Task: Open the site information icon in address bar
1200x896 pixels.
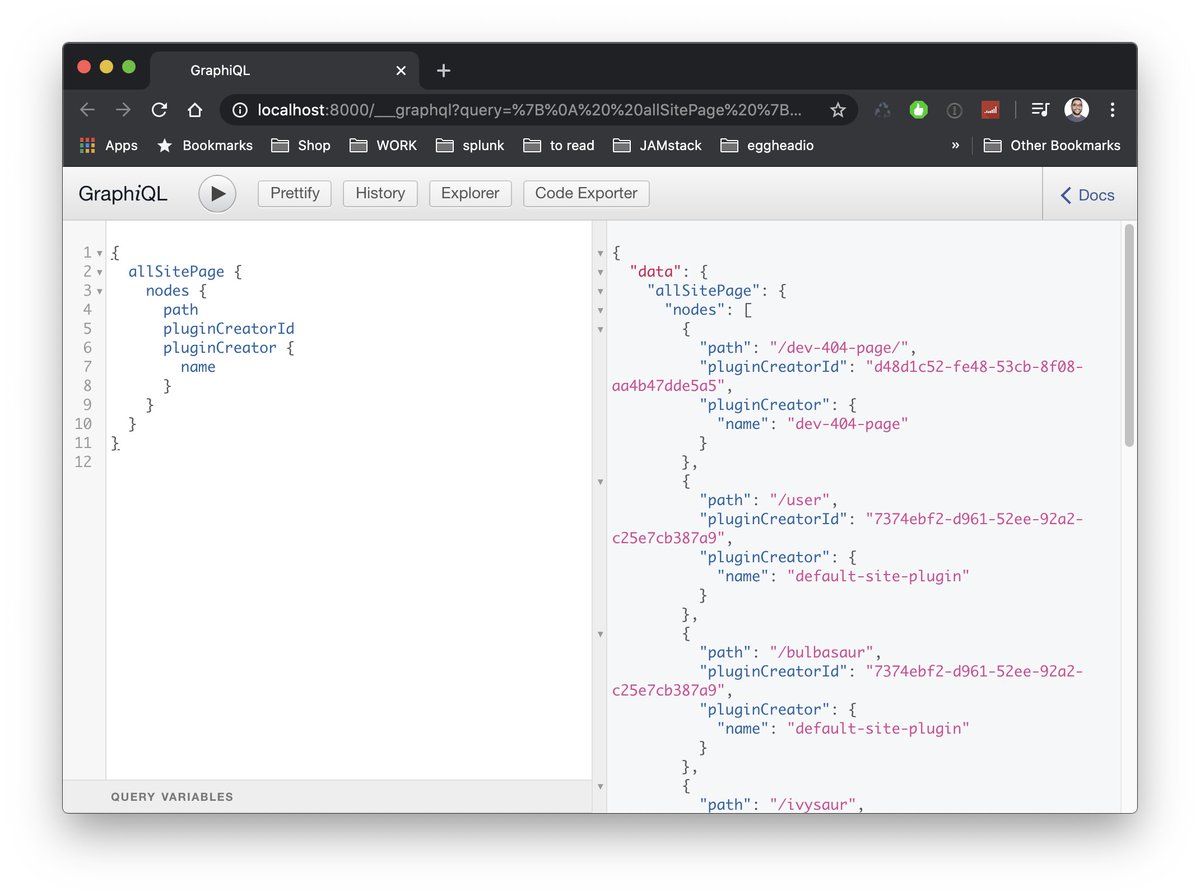Action: (240, 110)
